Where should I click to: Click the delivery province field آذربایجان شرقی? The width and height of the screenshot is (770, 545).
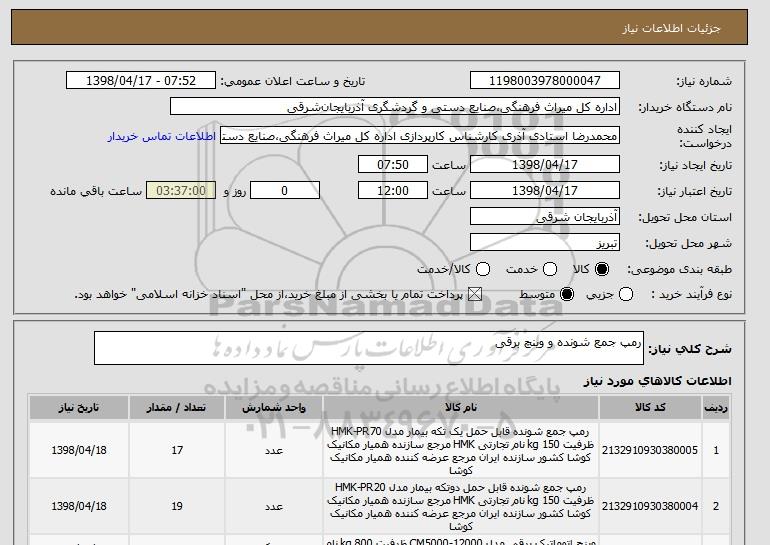point(545,217)
